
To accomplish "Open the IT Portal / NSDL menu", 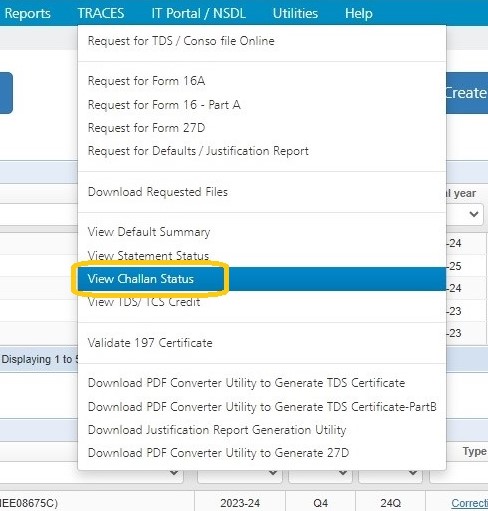I will [198, 14].
